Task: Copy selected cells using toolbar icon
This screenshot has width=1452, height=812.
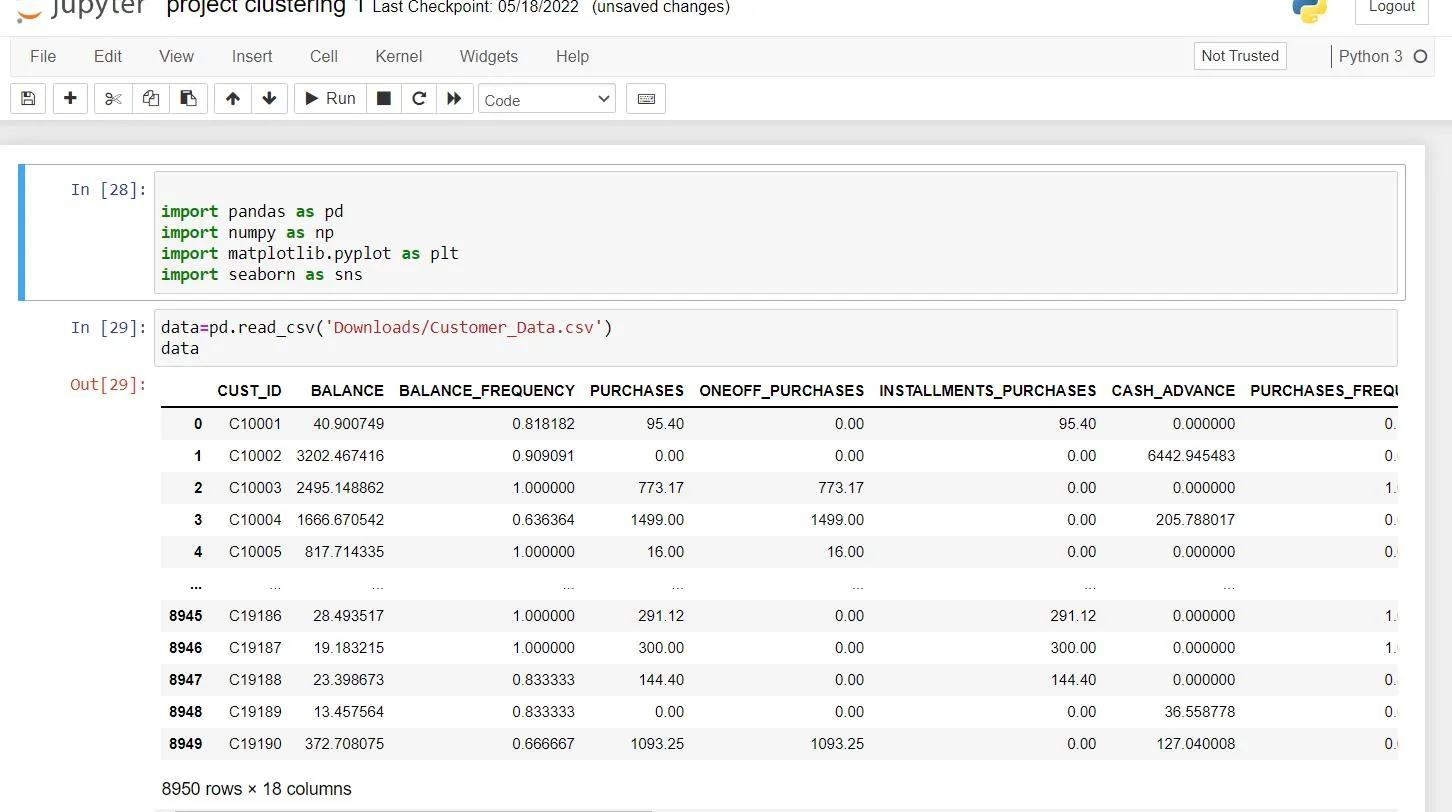Action: 151,99
